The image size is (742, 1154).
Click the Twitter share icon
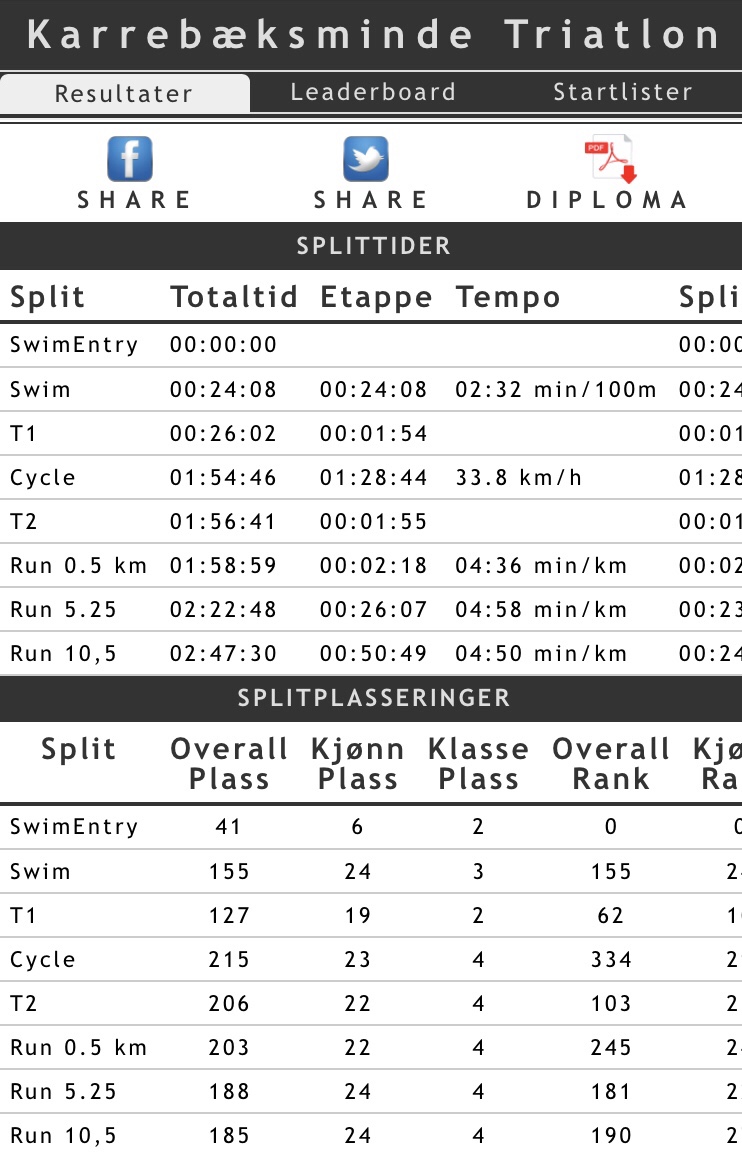pyautogui.click(x=366, y=159)
